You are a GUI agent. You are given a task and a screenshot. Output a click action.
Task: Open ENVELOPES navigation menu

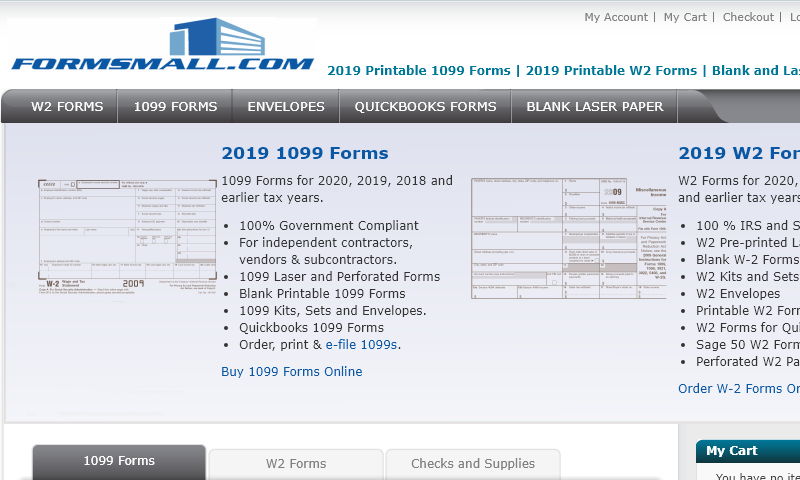tap(286, 106)
